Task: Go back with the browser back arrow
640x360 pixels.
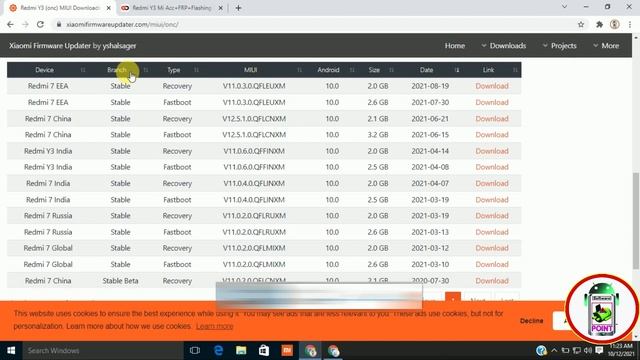Action: (10, 24)
